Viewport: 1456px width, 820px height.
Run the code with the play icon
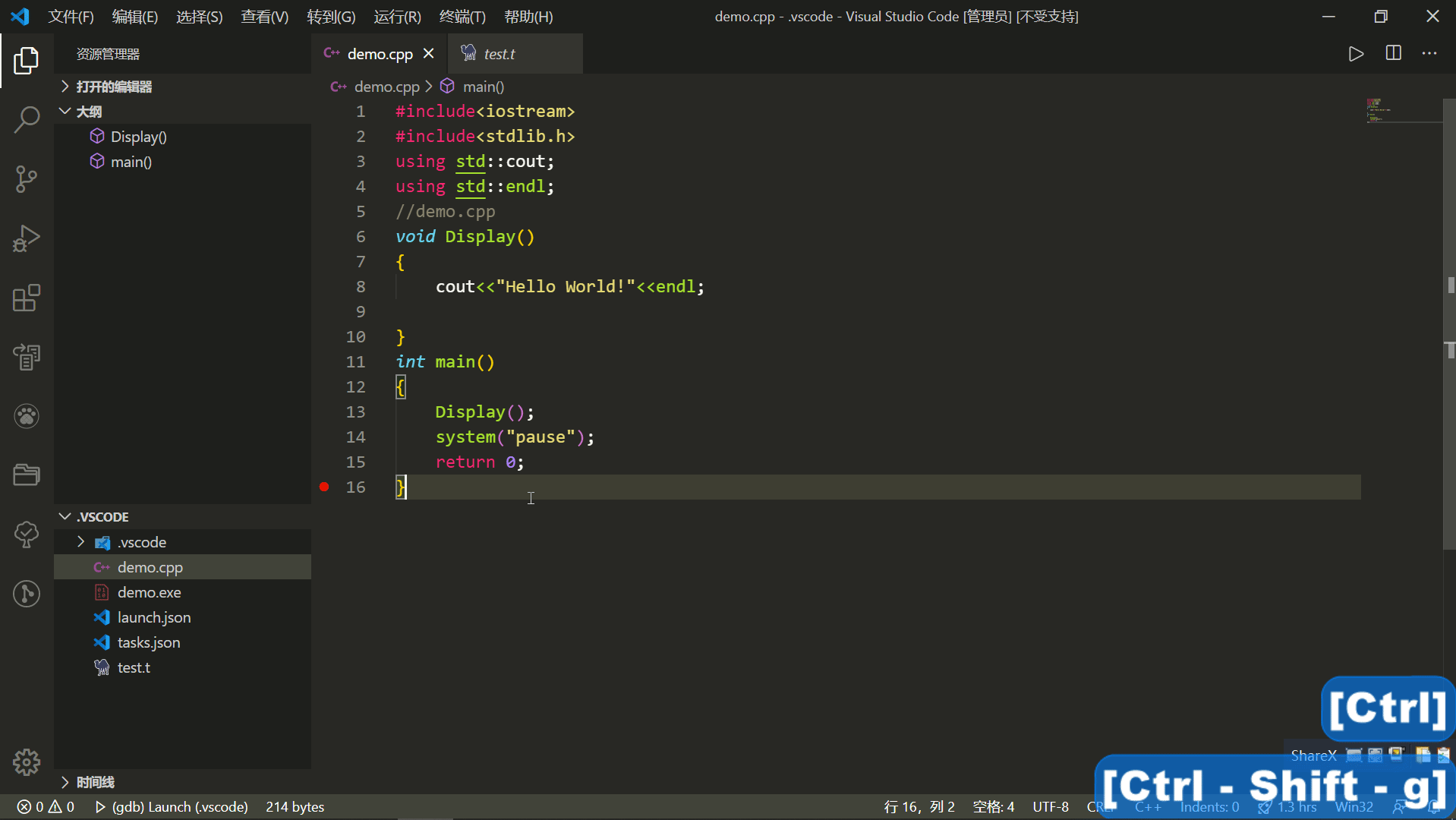click(x=1356, y=54)
